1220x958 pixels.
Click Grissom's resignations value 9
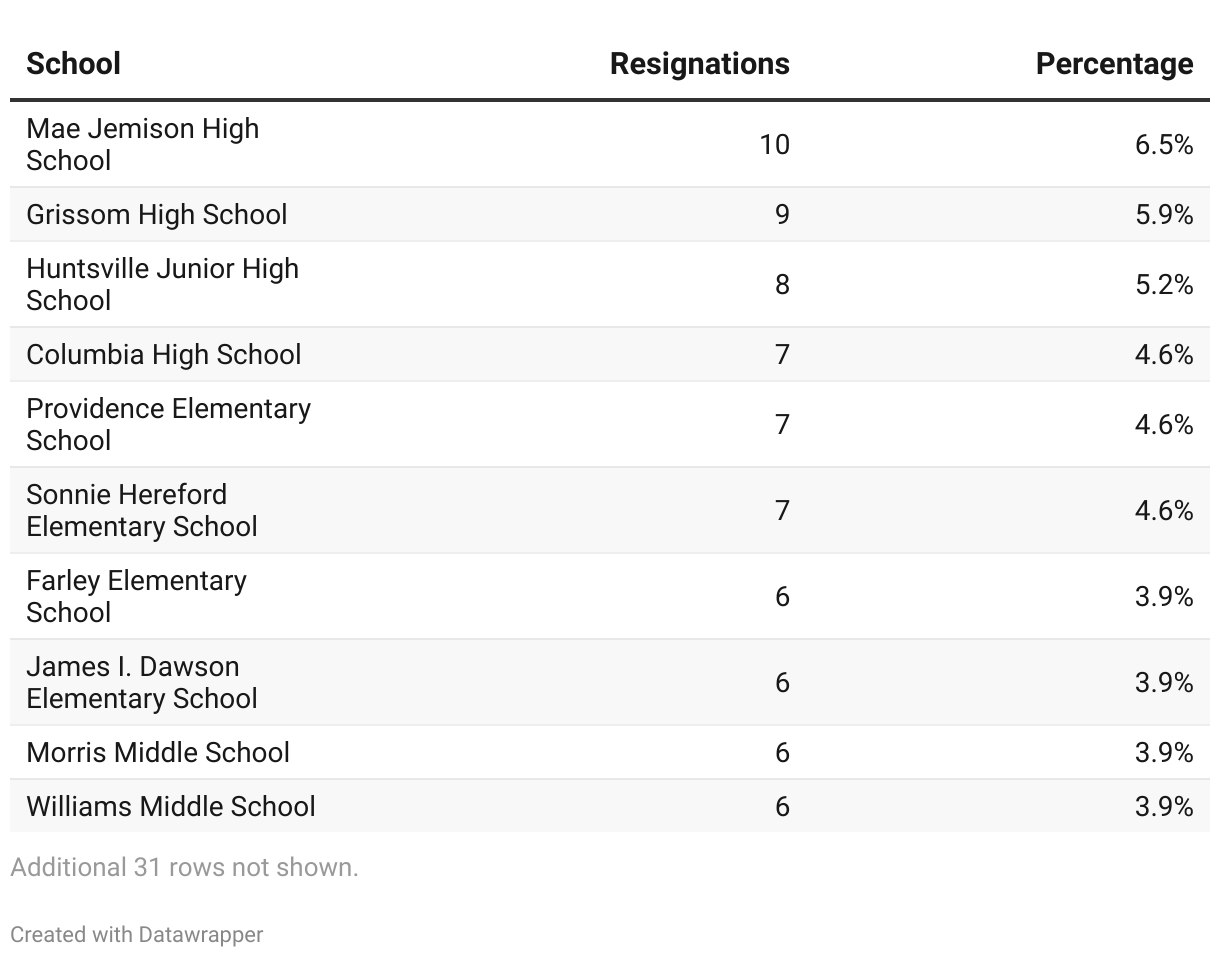(x=782, y=214)
